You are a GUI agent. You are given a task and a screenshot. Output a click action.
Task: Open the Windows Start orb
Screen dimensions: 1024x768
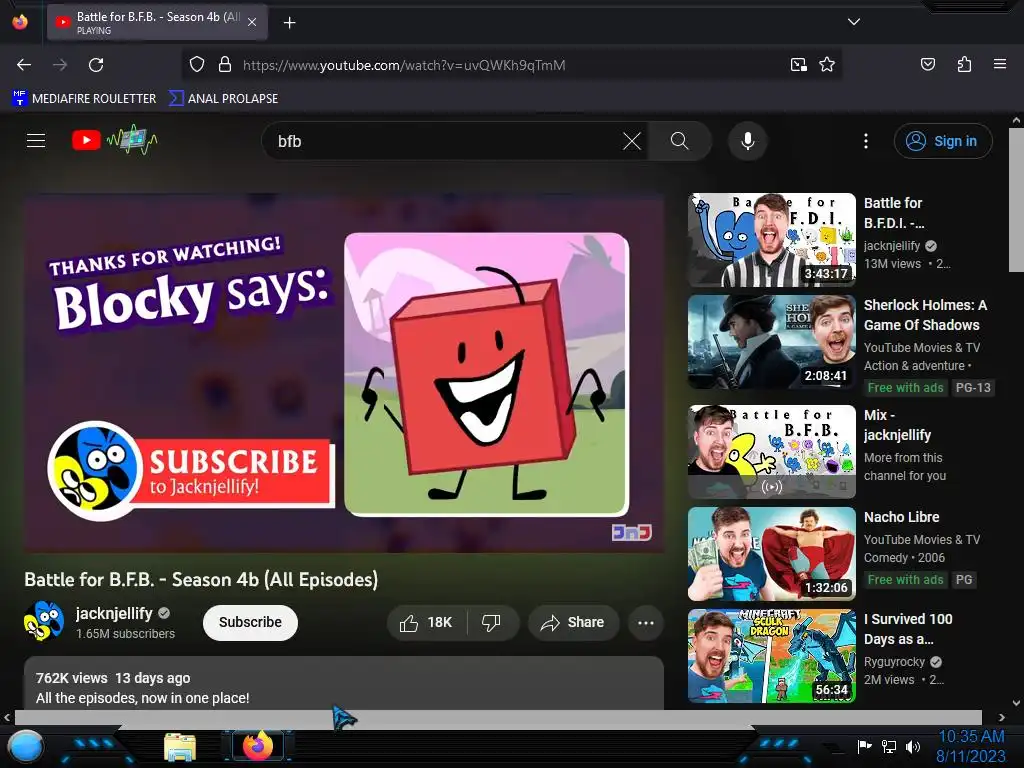[25, 748]
